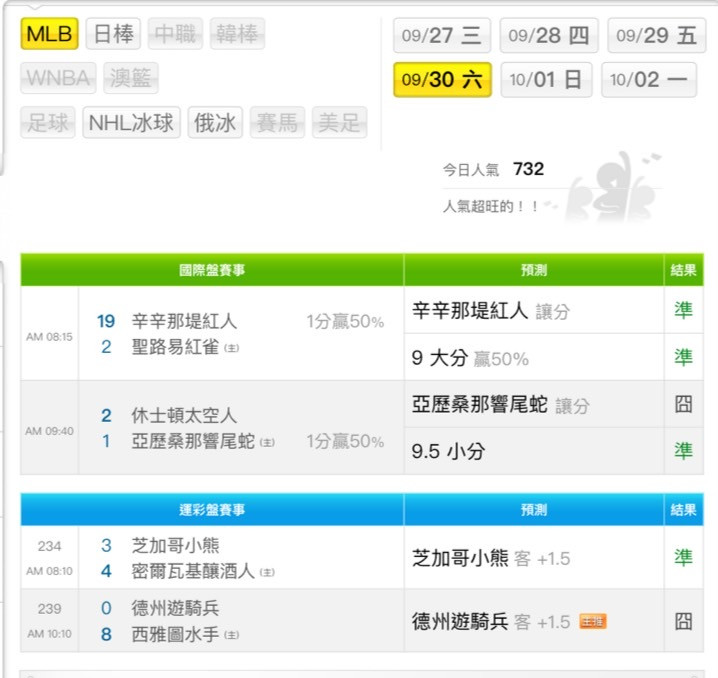Click team name 聖路易紅雀
This screenshot has height=678, width=718.
pyautogui.click(x=175, y=347)
